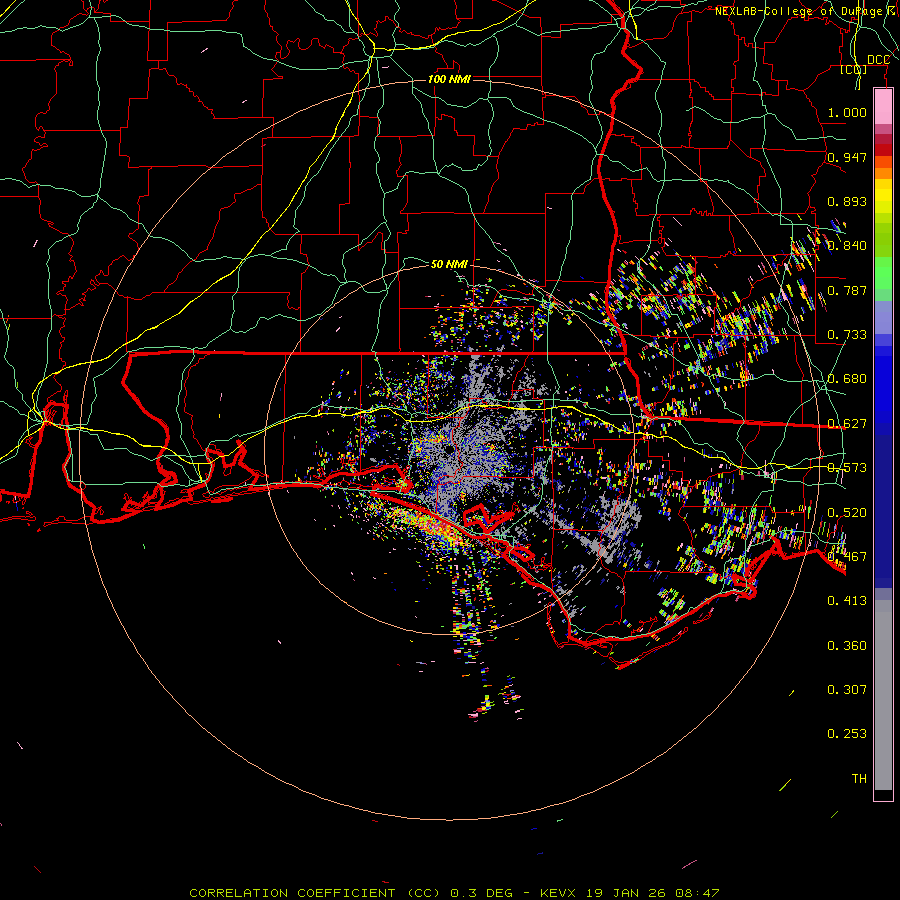Click the [CC] units label
This screenshot has height=900, width=900.
(854, 69)
